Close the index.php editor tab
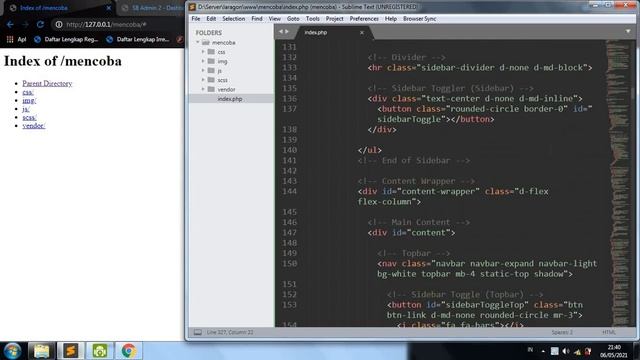Viewport: 640px width, 360px height. 362,33
